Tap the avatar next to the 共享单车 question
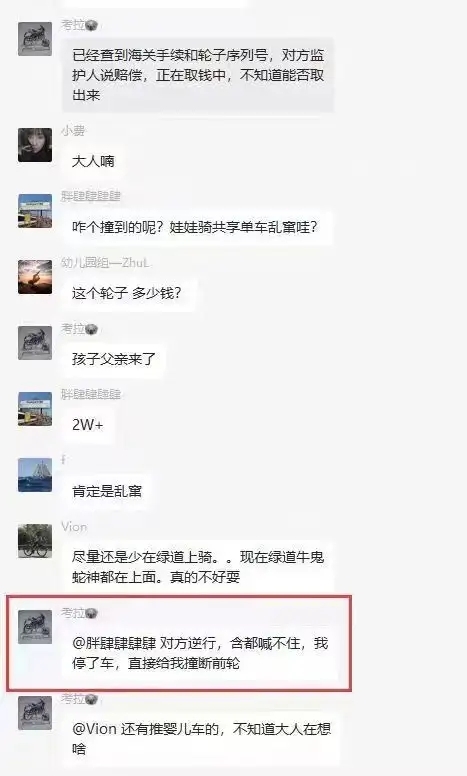The height and width of the screenshot is (776, 467). pyautogui.click(x=35, y=211)
